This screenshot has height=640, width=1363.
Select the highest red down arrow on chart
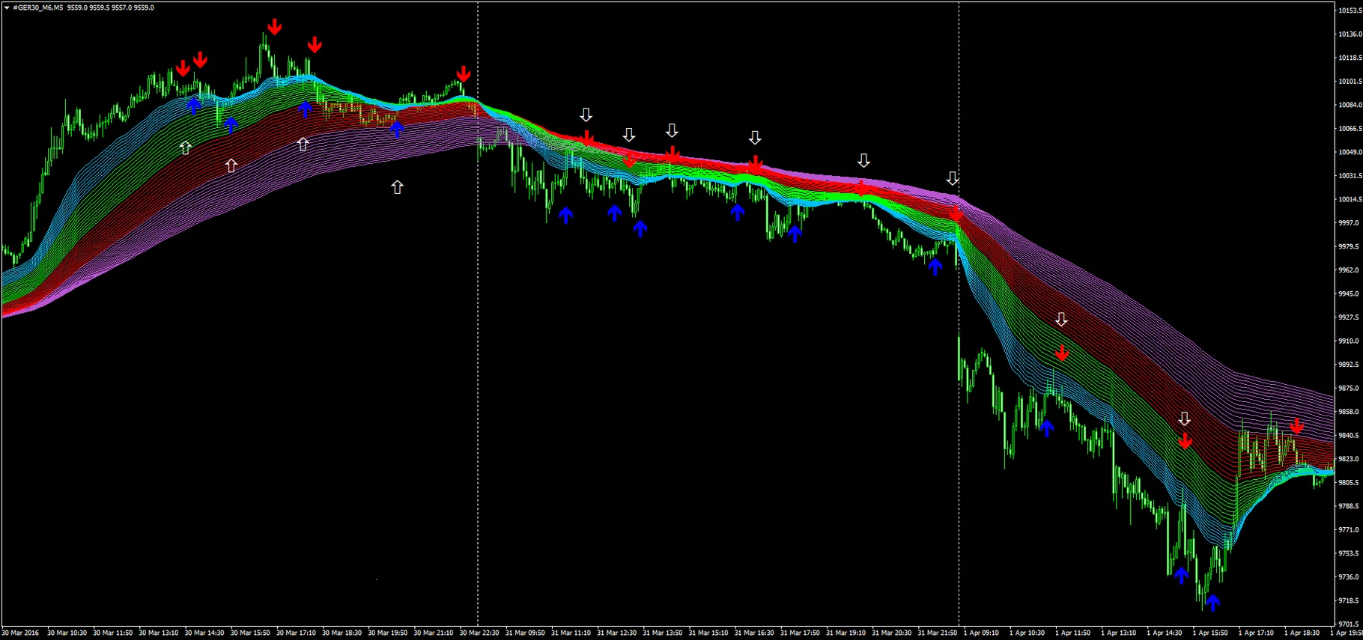(274, 27)
